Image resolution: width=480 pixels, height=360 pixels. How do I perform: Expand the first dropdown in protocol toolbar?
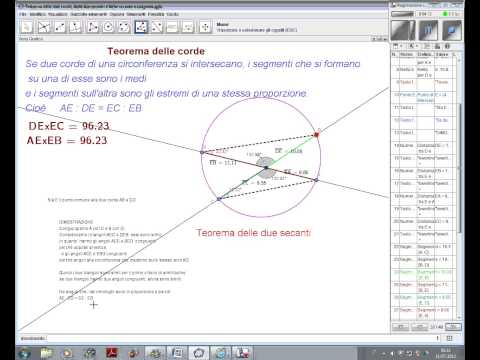[397, 46]
